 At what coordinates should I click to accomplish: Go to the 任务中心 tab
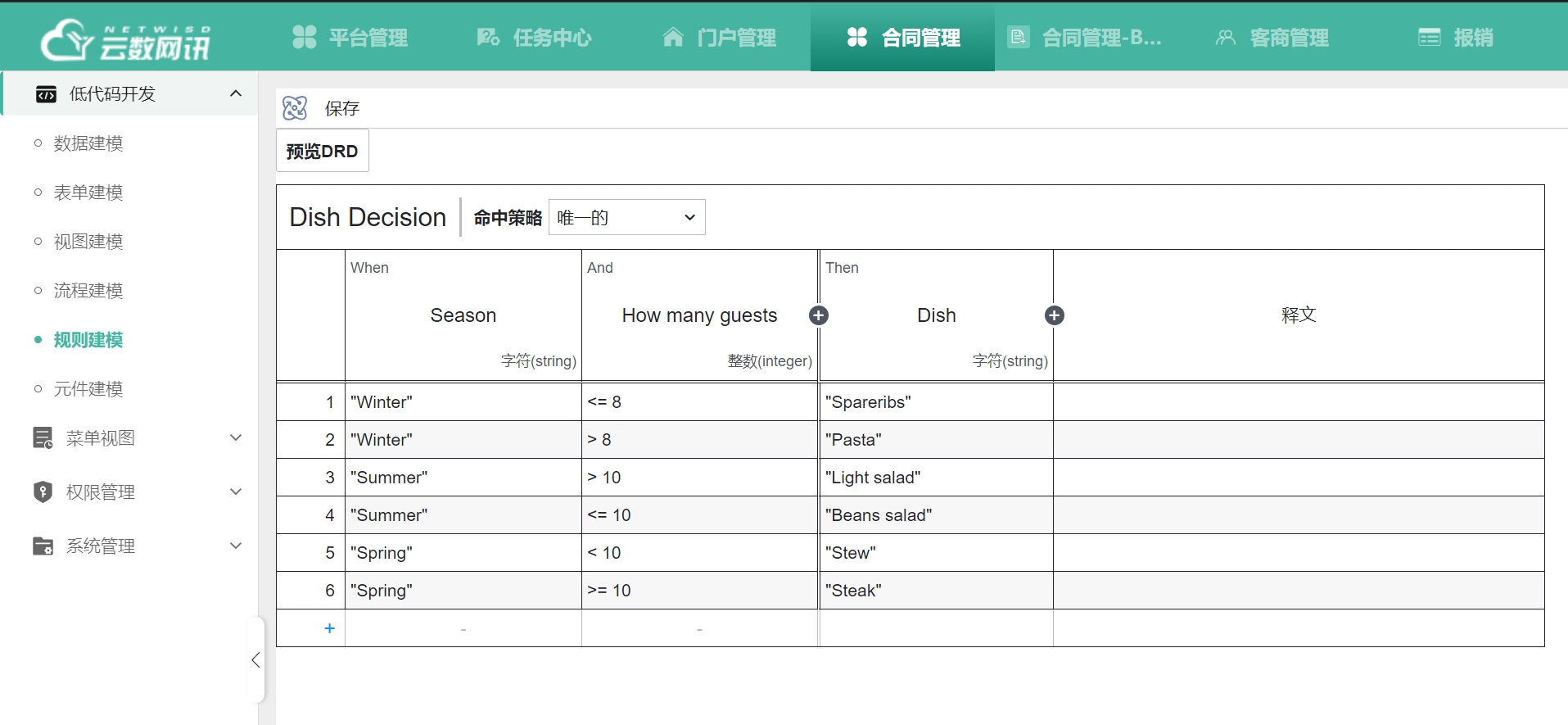[535, 38]
